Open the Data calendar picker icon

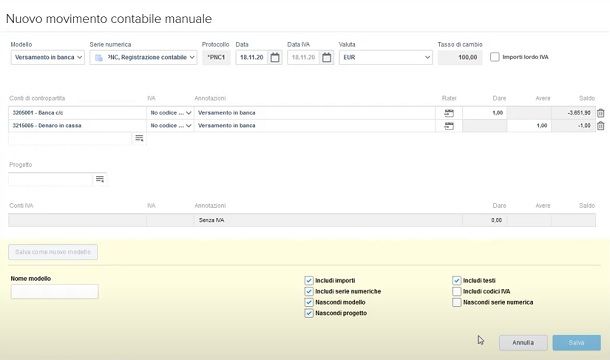(275, 58)
